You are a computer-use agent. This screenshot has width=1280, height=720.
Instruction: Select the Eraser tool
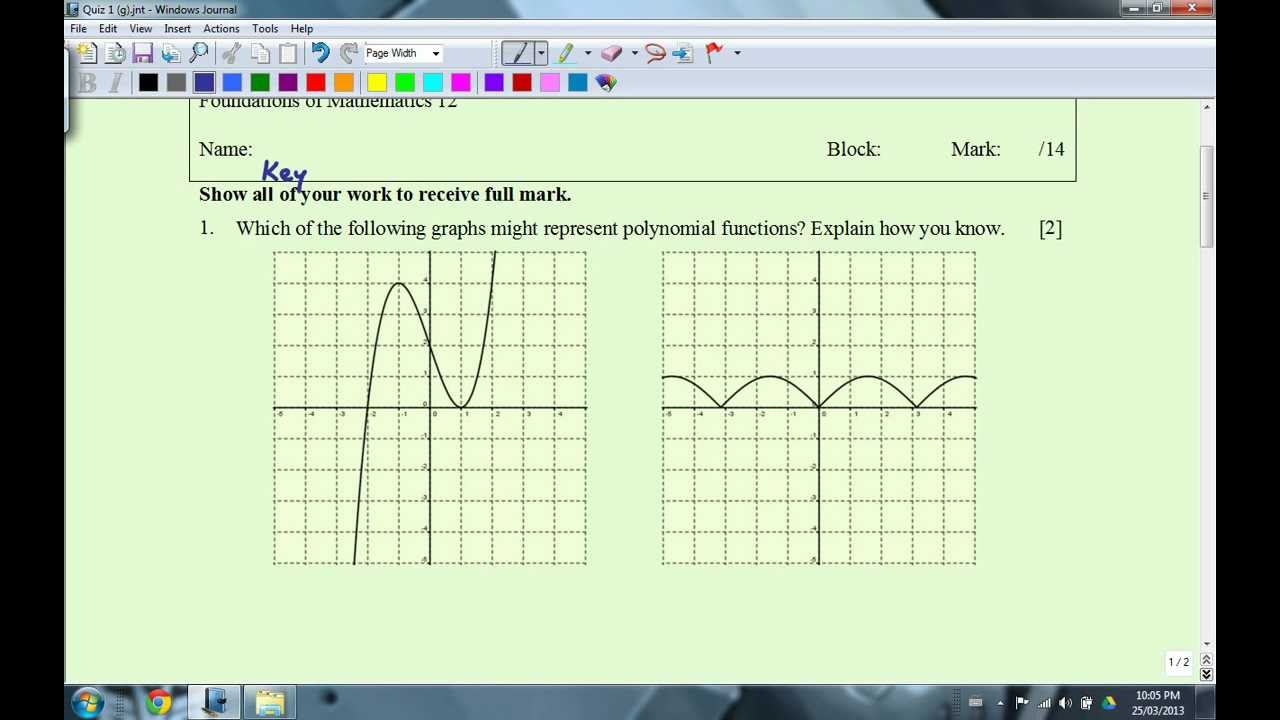click(x=612, y=53)
